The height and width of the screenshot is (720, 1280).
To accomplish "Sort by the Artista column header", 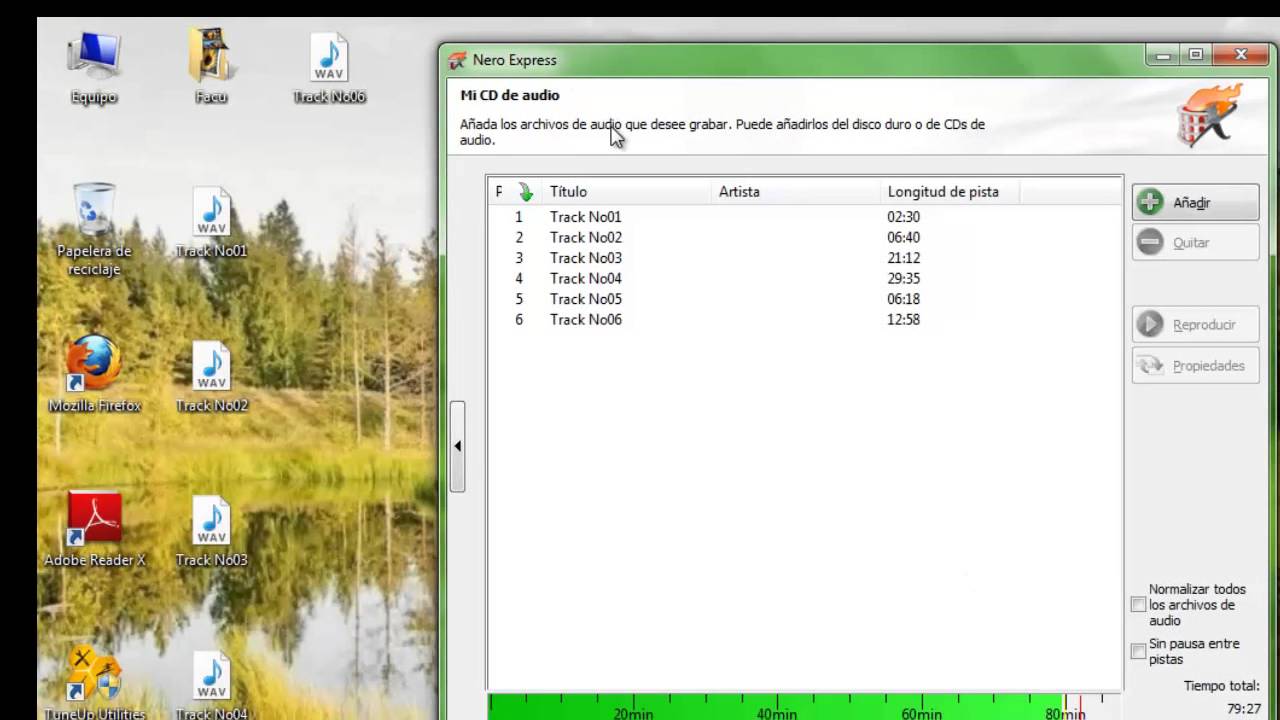I will (x=795, y=192).
